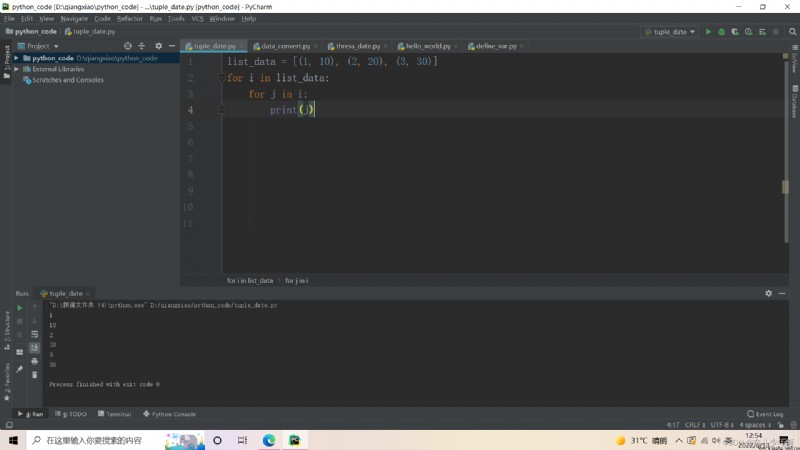The height and width of the screenshot is (450, 800).
Task: Pin the Run tab
Action: coord(19,369)
